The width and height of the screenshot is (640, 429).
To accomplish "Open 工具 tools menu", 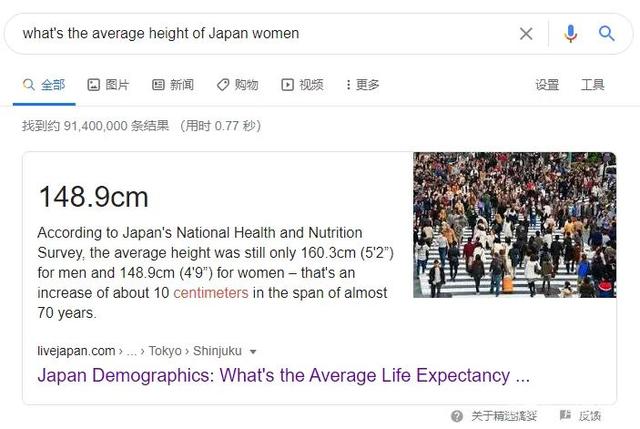I will click(593, 85).
